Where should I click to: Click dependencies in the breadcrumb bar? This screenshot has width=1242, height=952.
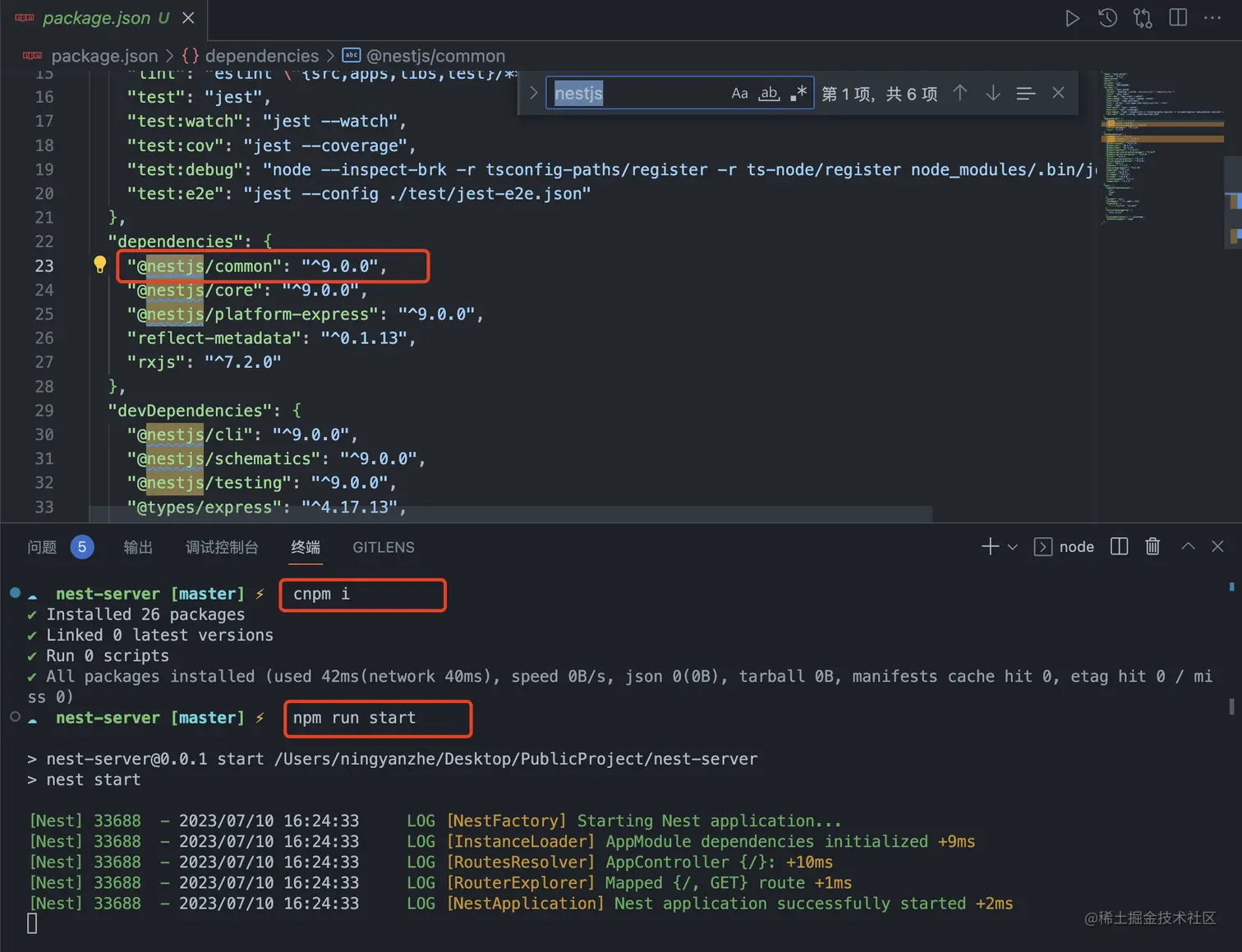coord(261,56)
